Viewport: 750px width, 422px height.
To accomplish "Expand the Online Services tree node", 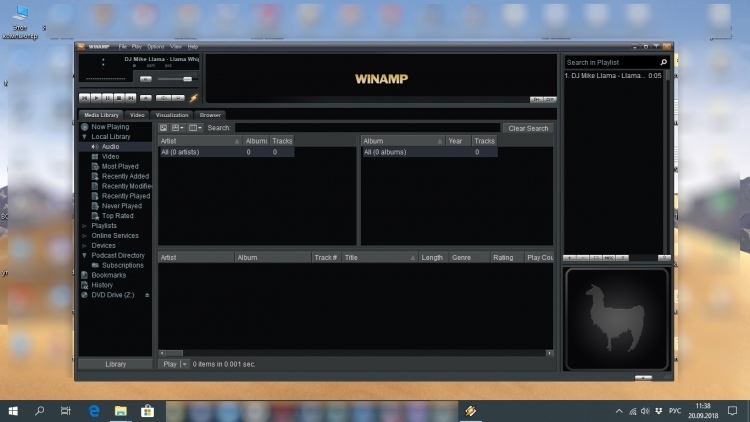I will point(84,236).
